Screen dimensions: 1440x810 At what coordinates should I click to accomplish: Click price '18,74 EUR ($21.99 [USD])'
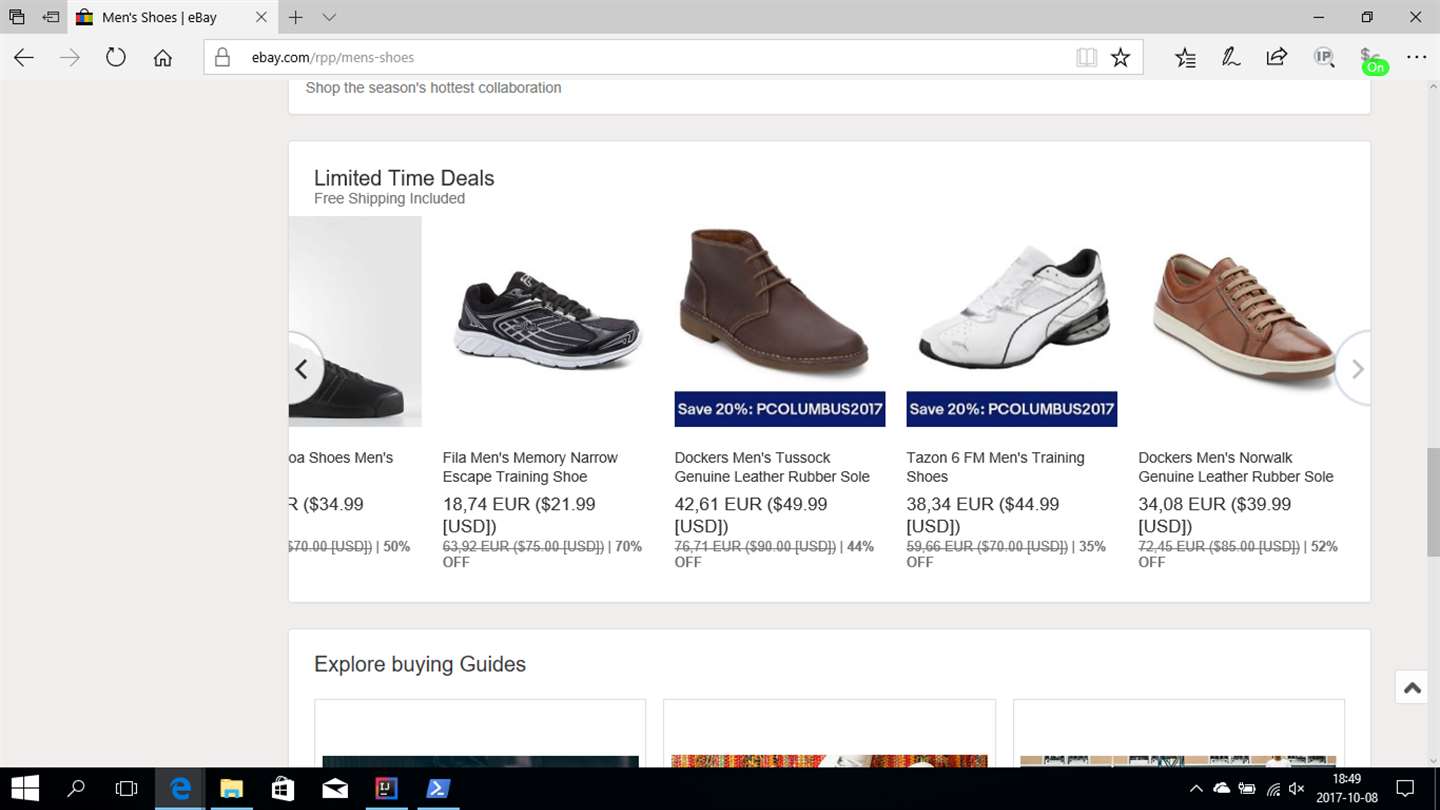coord(519,515)
